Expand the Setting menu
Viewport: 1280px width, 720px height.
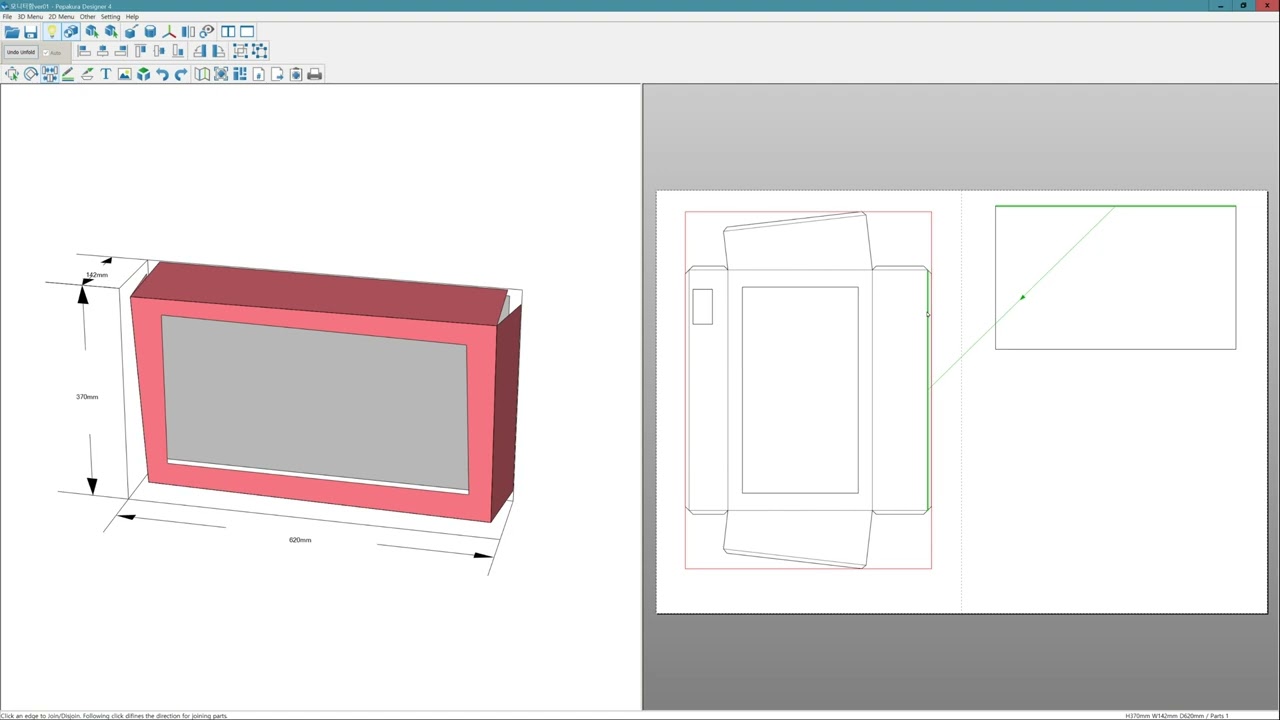110,17
